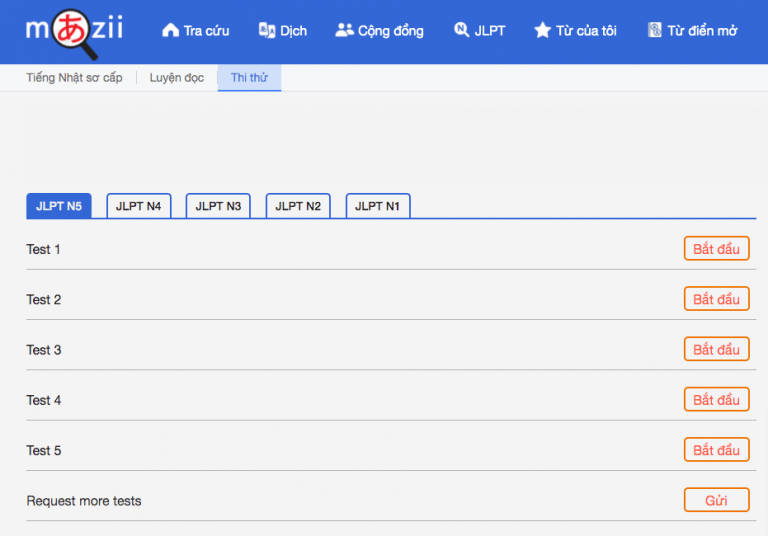The width and height of the screenshot is (768, 536).
Task: Click the people icon for Cộng đồng
Action: coord(344,31)
